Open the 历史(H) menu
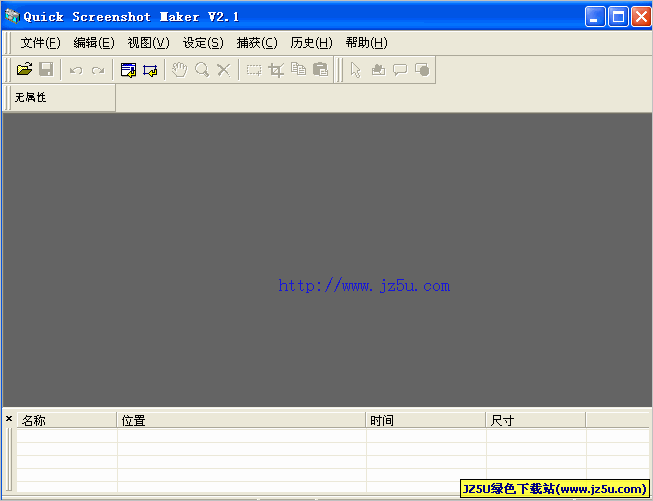This screenshot has height=501, width=653. [x=311, y=42]
